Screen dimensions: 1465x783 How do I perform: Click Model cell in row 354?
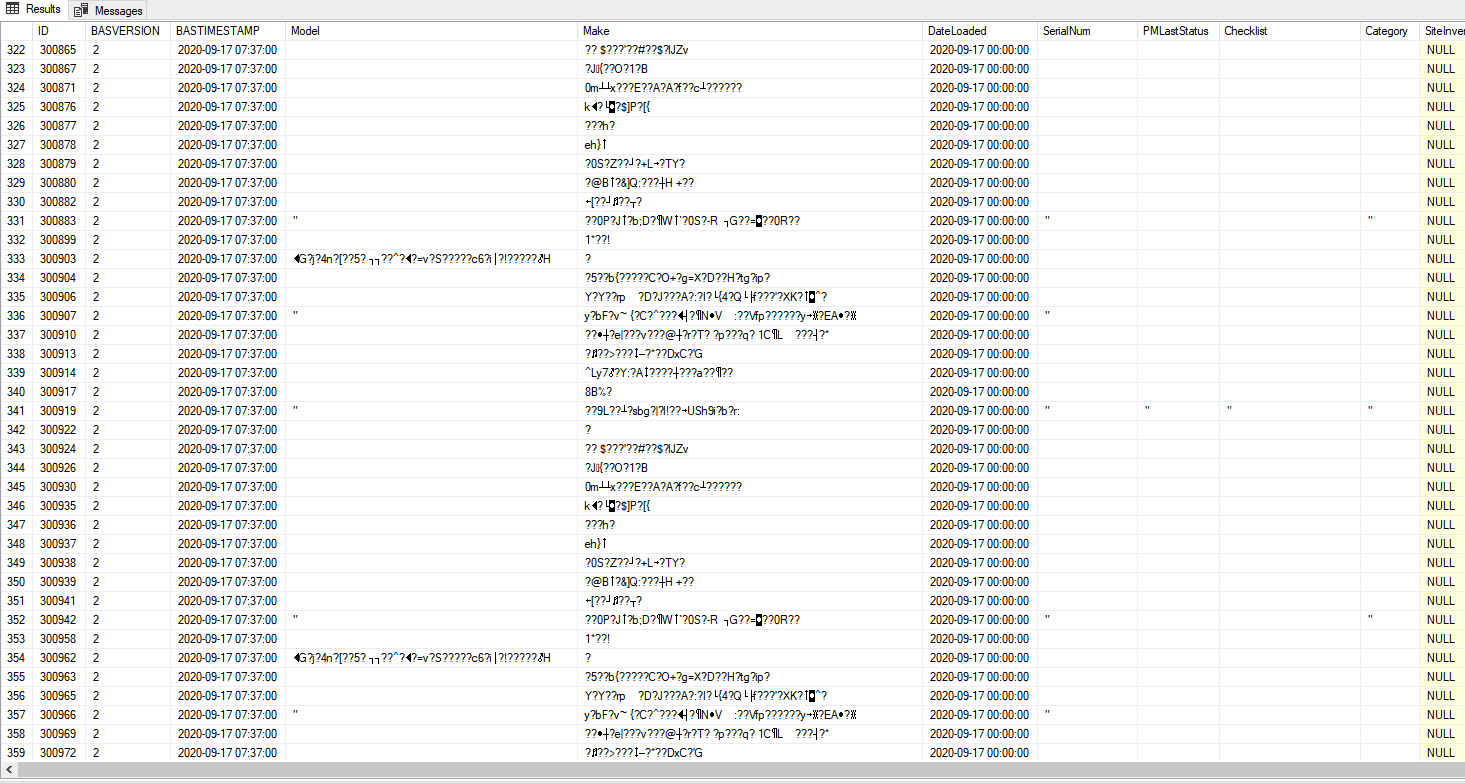coord(432,658)
